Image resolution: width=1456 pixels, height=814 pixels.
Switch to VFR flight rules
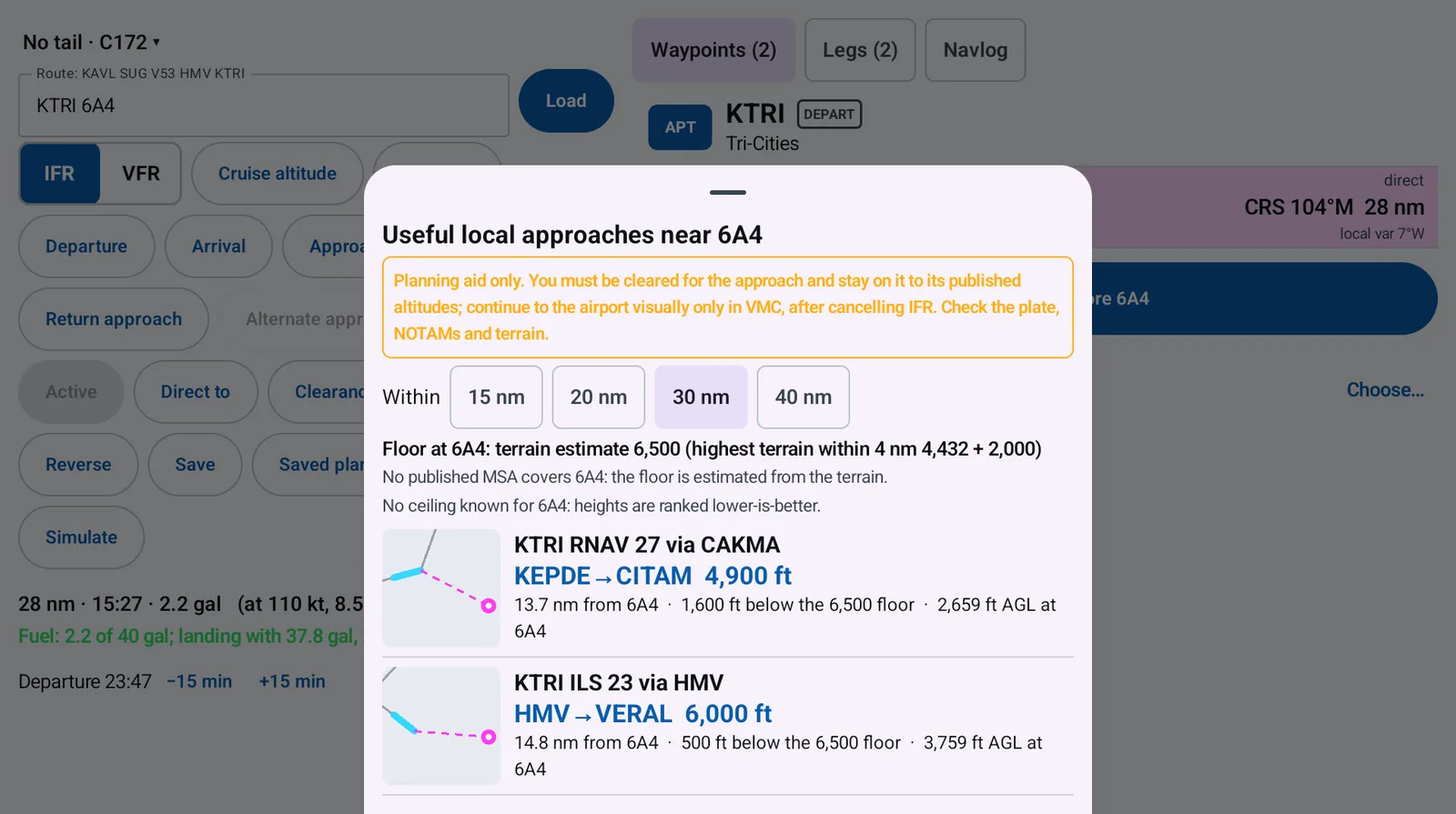[x=141, y=174]
